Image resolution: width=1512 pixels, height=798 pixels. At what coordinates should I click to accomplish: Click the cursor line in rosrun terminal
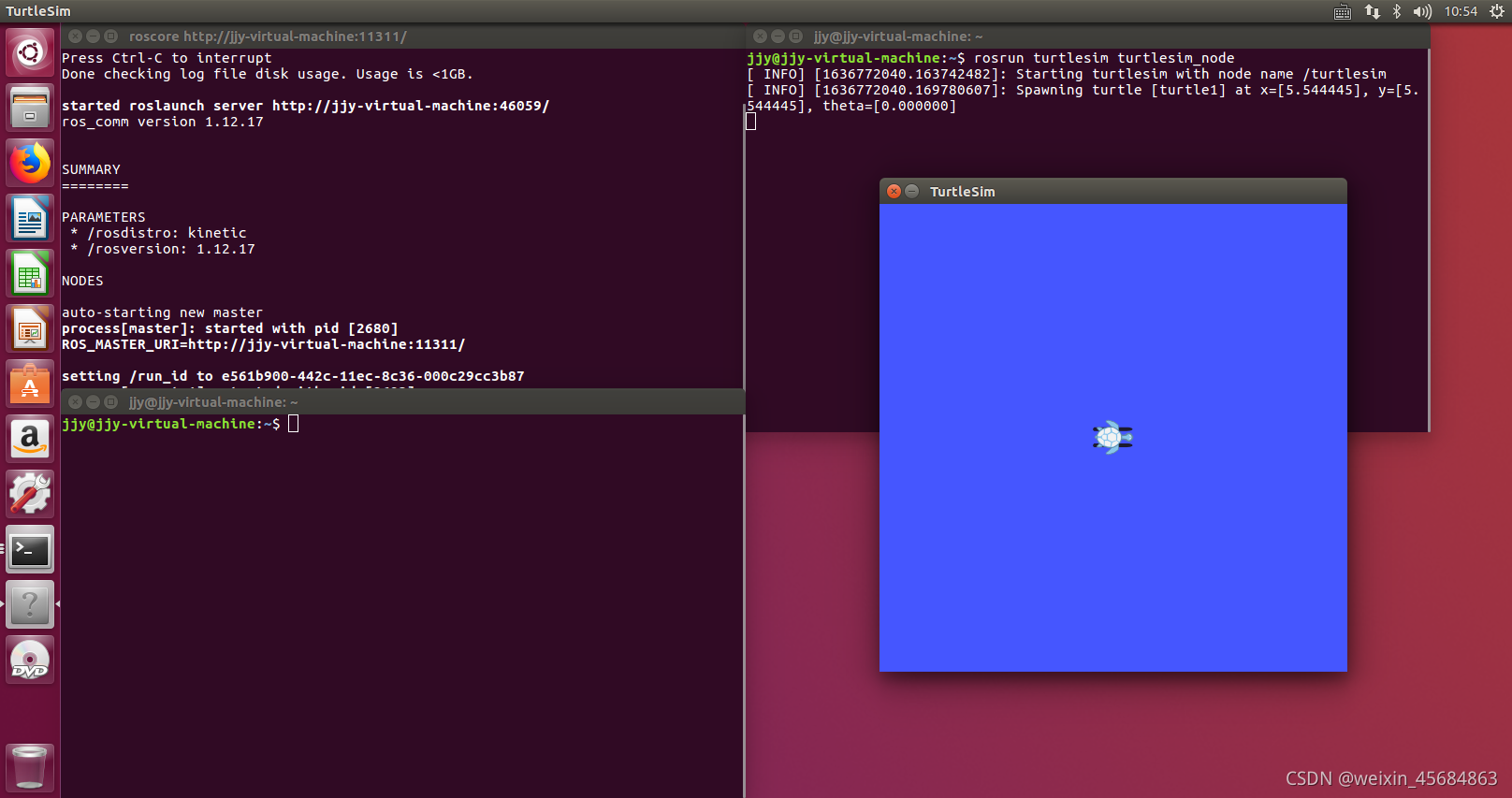coord(750,122)
